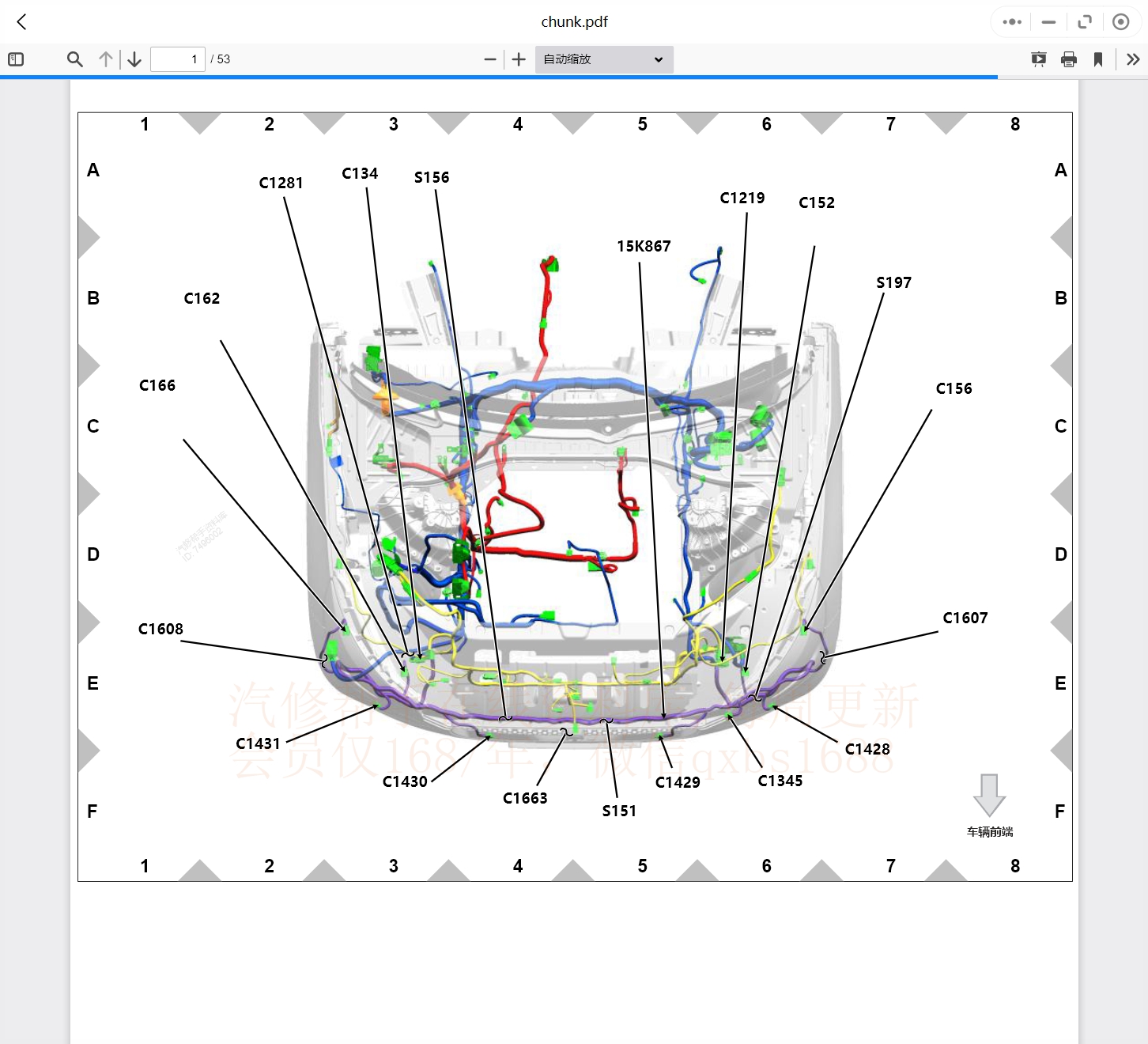Viewport: 1148px width, 1044px height.
Task: Click the C1608 connector label
Action: [160, 629]
